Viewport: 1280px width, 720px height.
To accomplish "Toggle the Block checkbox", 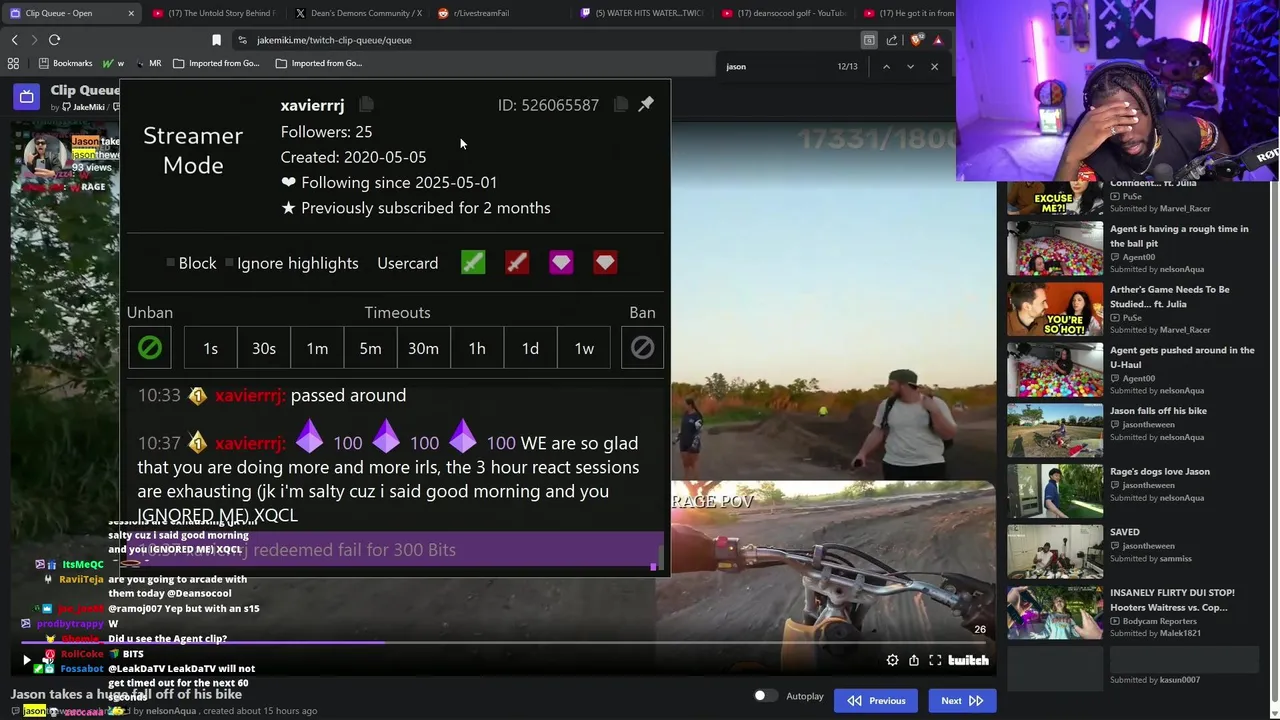I will (171, 263).
